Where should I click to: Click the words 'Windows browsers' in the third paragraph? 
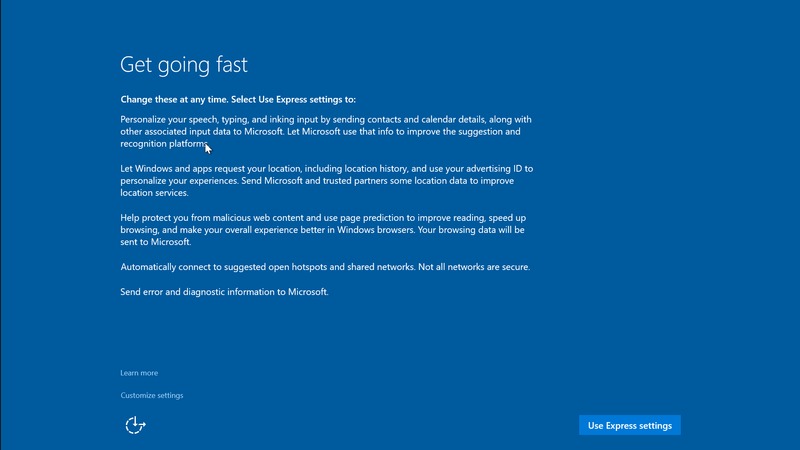coord(407,230)
